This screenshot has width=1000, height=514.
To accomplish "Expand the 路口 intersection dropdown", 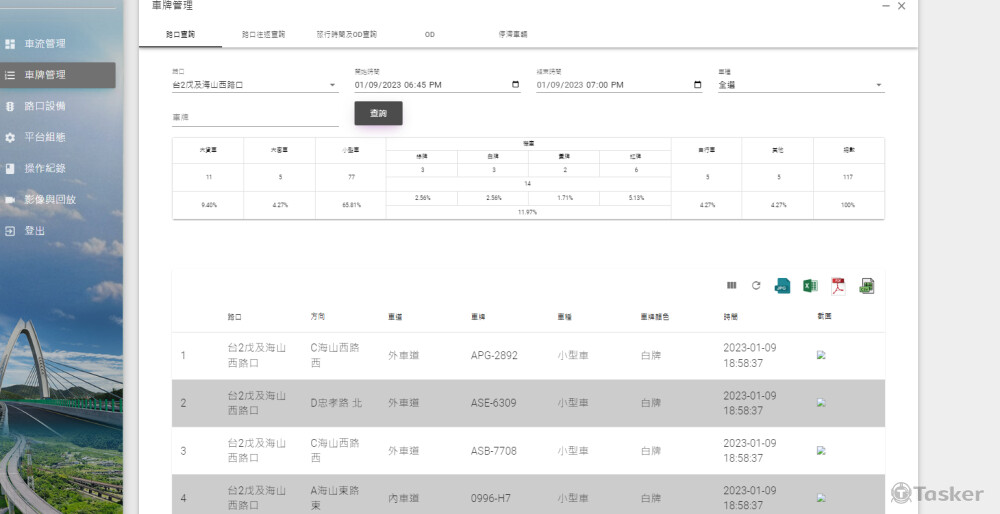I will click(332, 85).
